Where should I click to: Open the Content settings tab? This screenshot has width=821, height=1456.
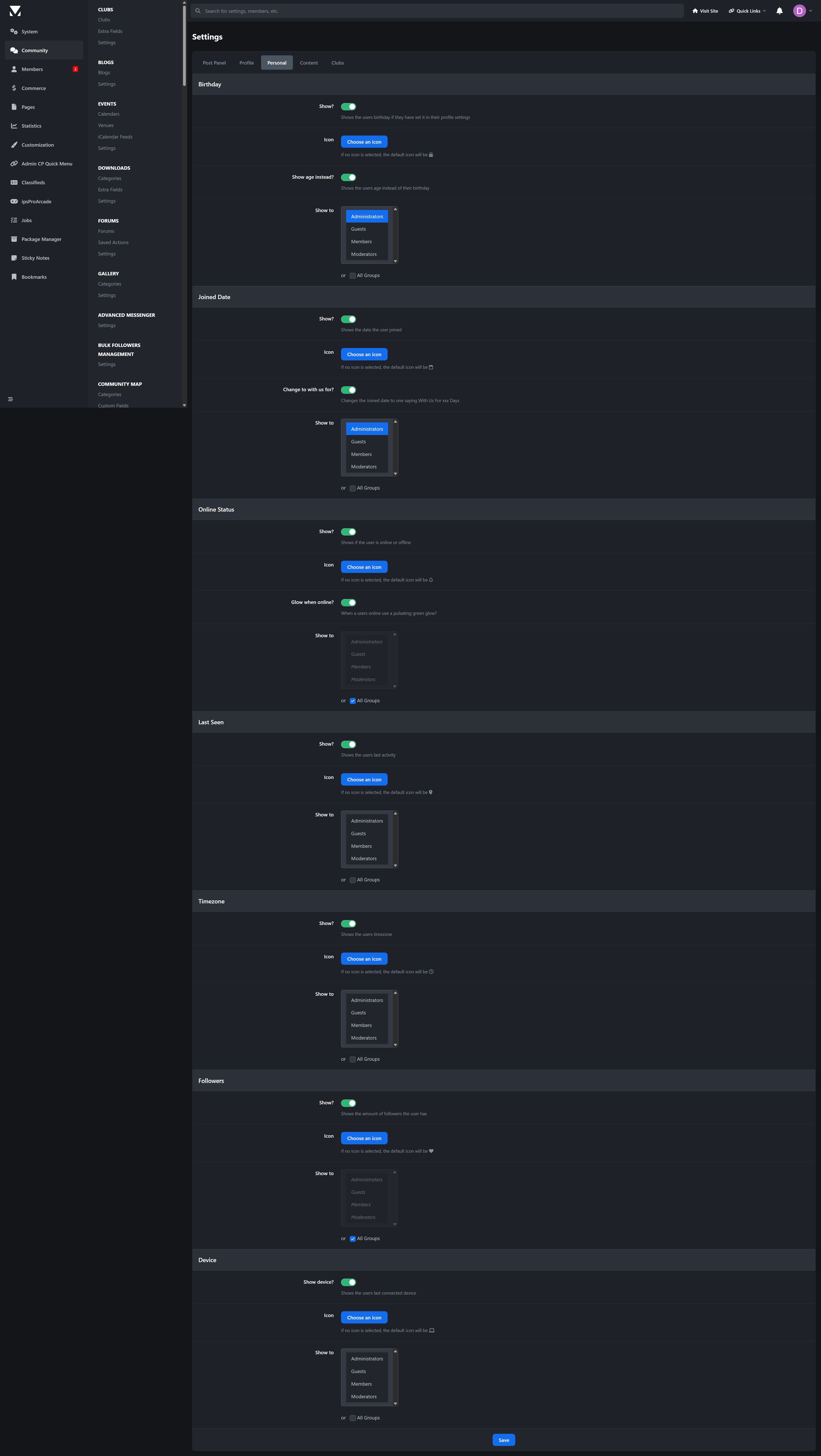(309, 63)
